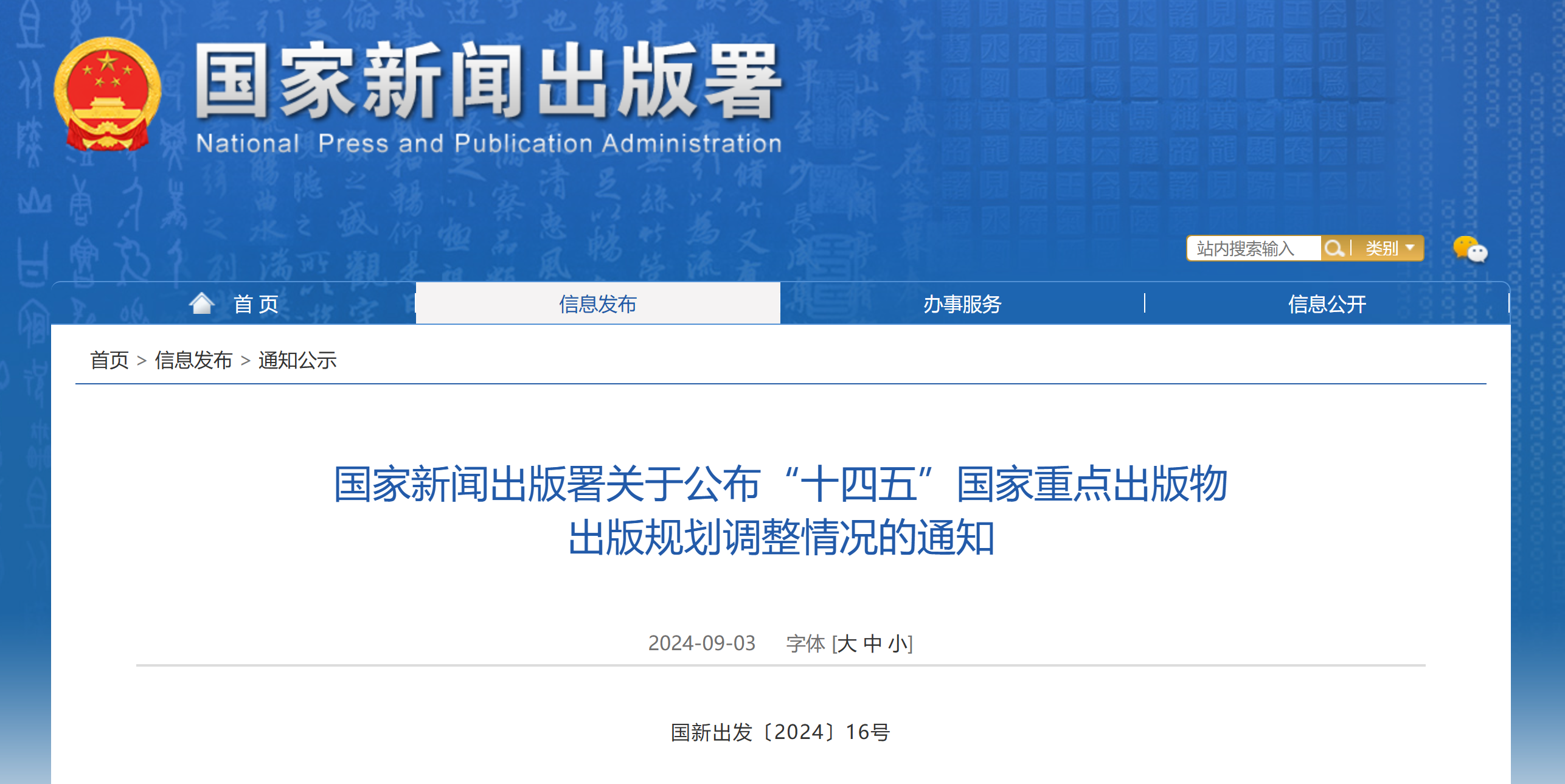
Task: Select the 信息发布 navigation tab
Action: click(598, 303)
